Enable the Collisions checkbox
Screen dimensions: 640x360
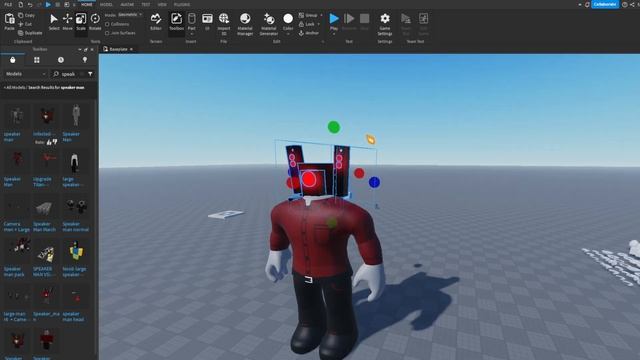(107, 24)
